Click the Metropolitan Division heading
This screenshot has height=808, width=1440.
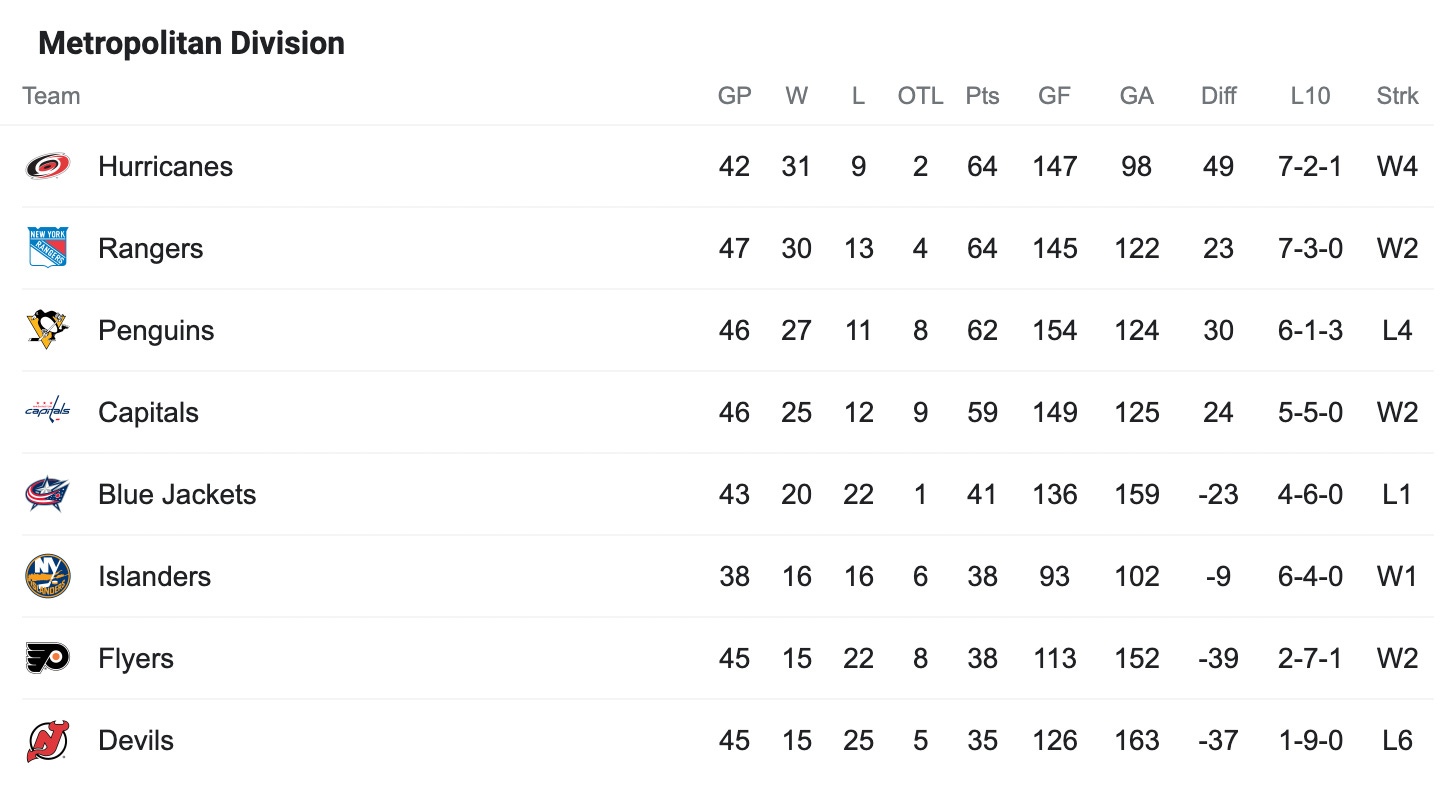click(x=191, y=43)
